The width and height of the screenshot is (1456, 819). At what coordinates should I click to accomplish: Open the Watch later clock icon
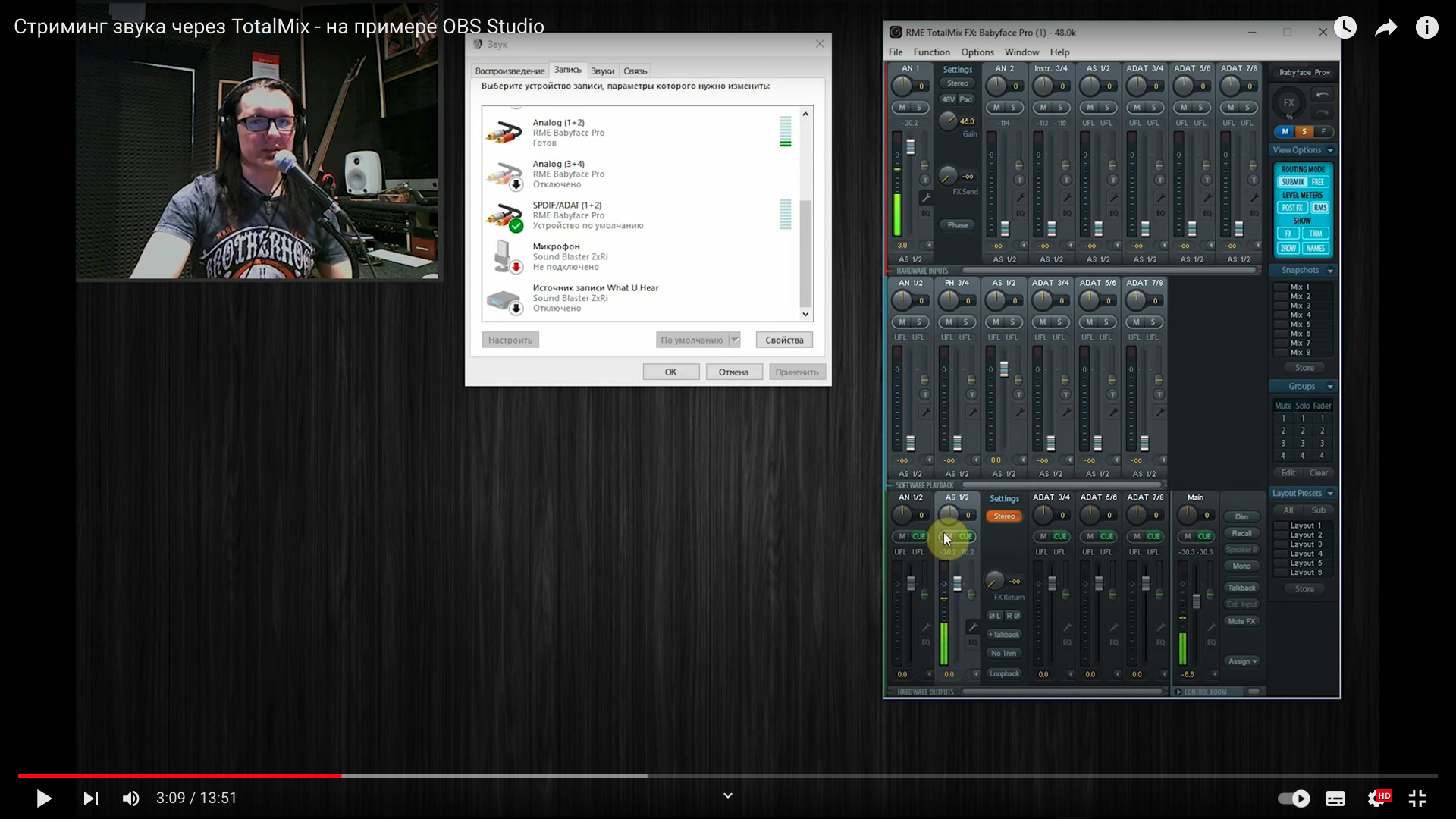1345,28
